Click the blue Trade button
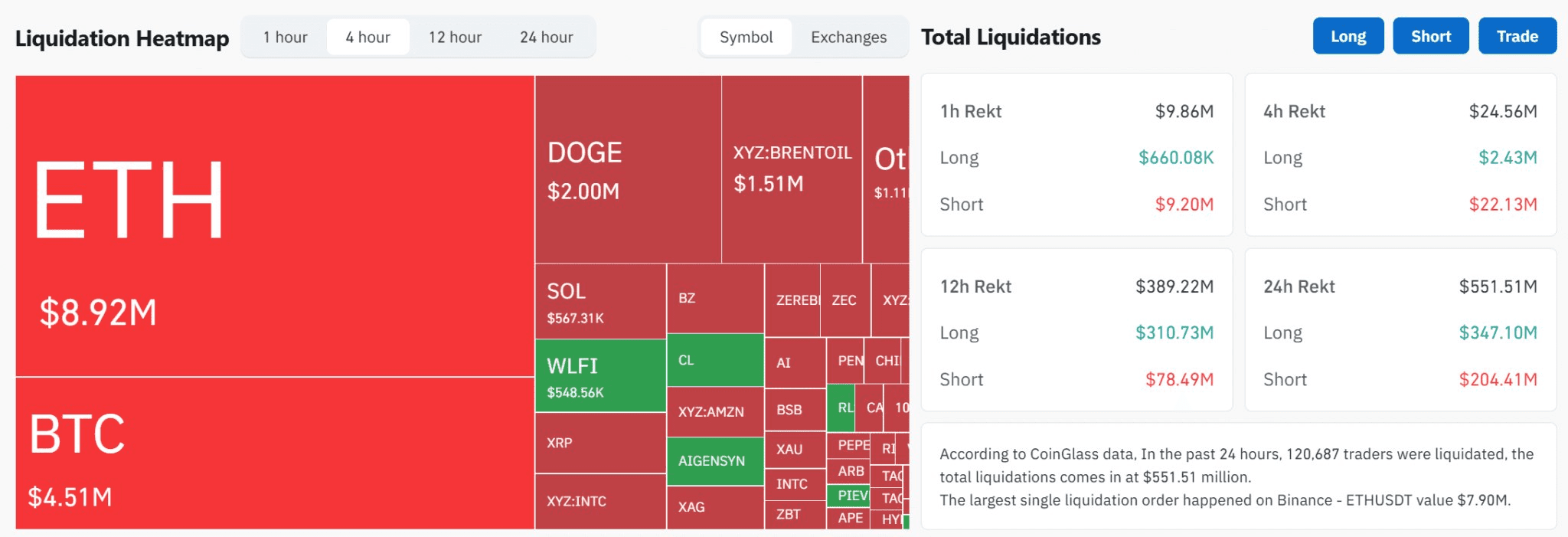This screenshot has width=1568, height=537. coord(1517,36)
